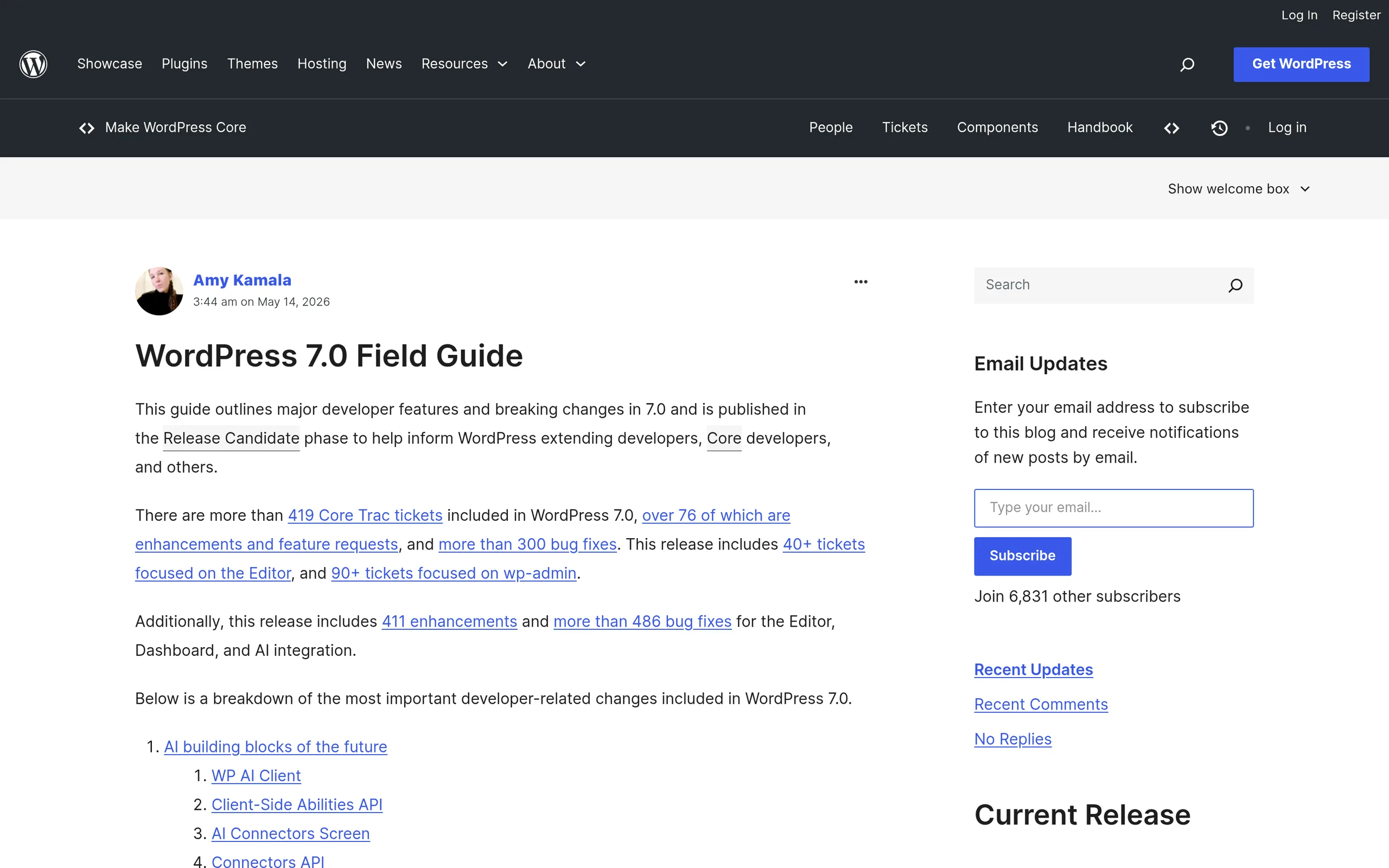This screenshot has width=1389, height=868.
Task: Go to the People section
Action: [x=831, y=127]
